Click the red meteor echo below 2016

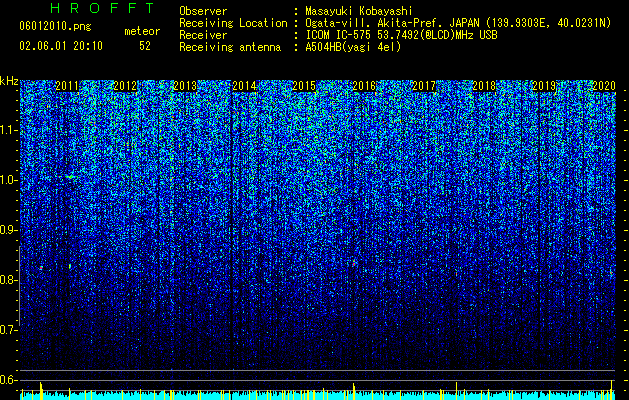pos(354,264)
